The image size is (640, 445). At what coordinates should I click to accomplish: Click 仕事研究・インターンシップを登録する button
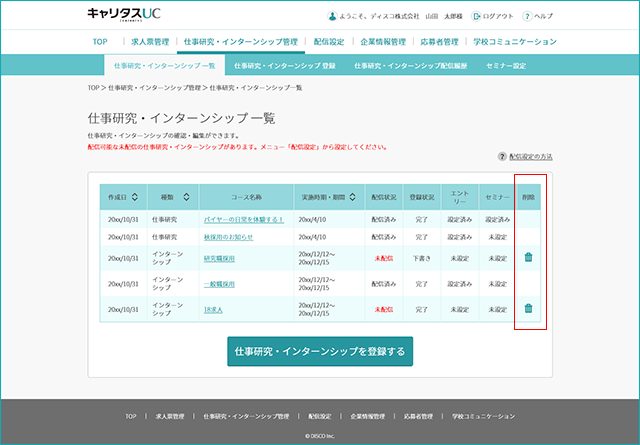tap(320, 352)
